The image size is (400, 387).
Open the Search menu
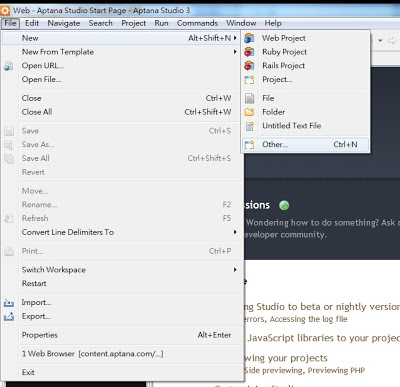pyautogui.click(x=100, y=23)
